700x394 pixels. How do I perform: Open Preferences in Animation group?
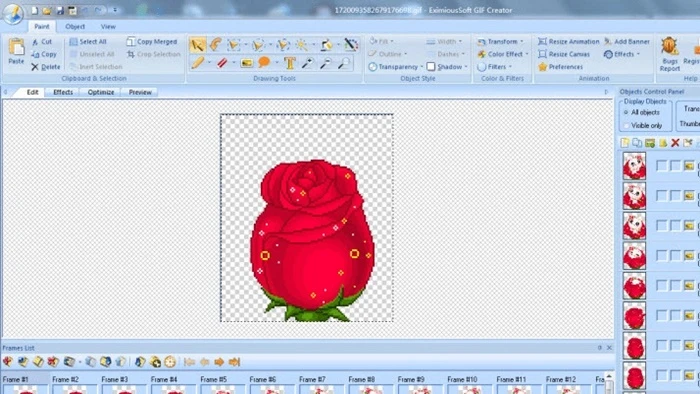(x=561, y=66)
